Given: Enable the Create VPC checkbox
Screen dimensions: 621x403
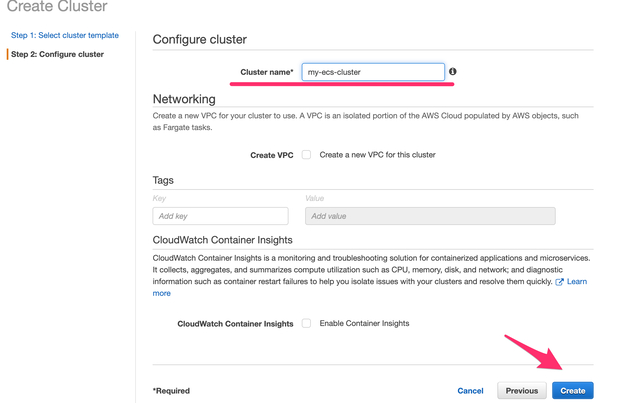Looking at the screenshot, I should click(x=306, y=155).
